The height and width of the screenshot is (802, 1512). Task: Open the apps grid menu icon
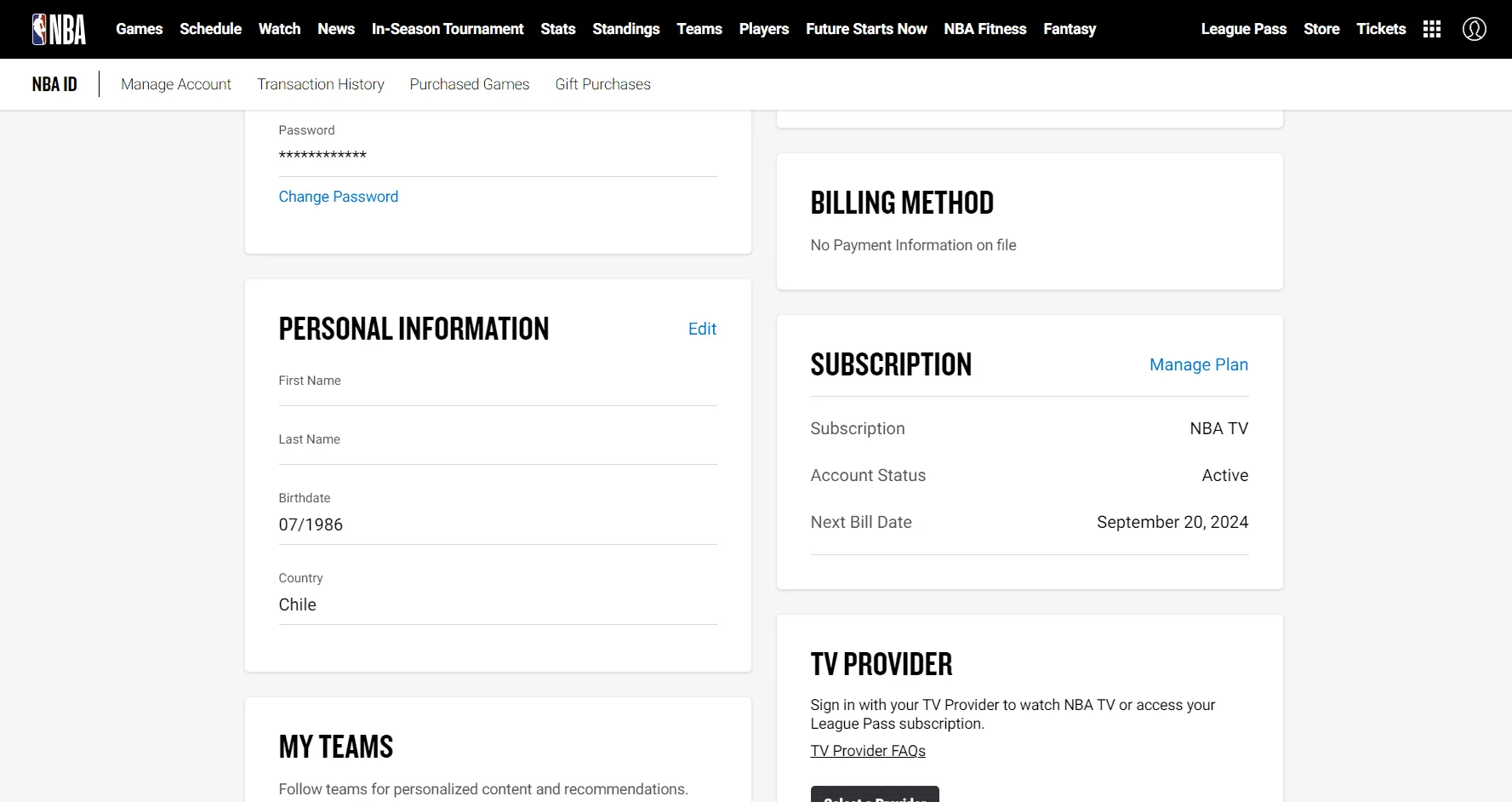click(1432, 29)
